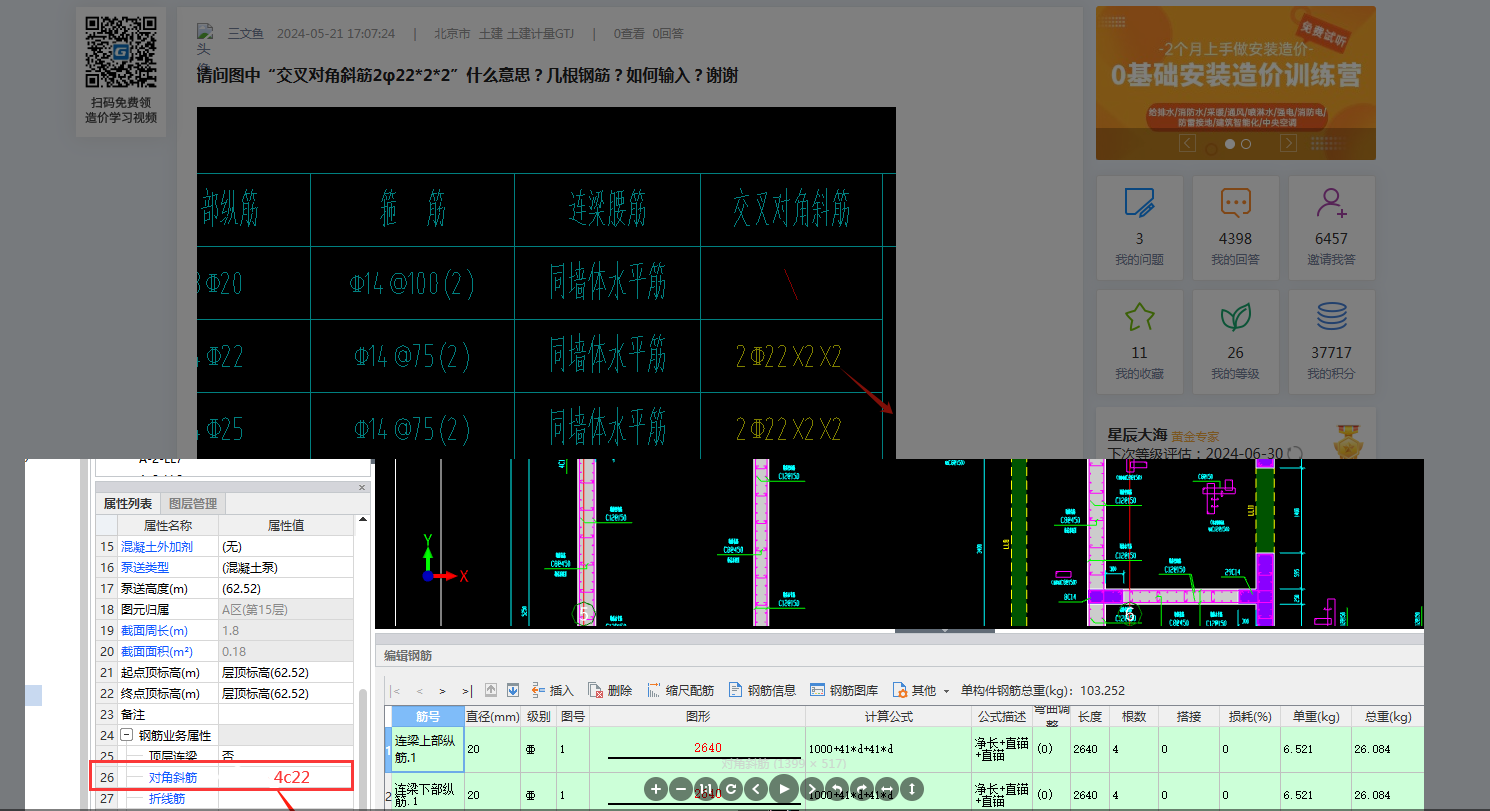Flip image horizontally in viewer controls
1490x811 pixels.
(887, 789)
